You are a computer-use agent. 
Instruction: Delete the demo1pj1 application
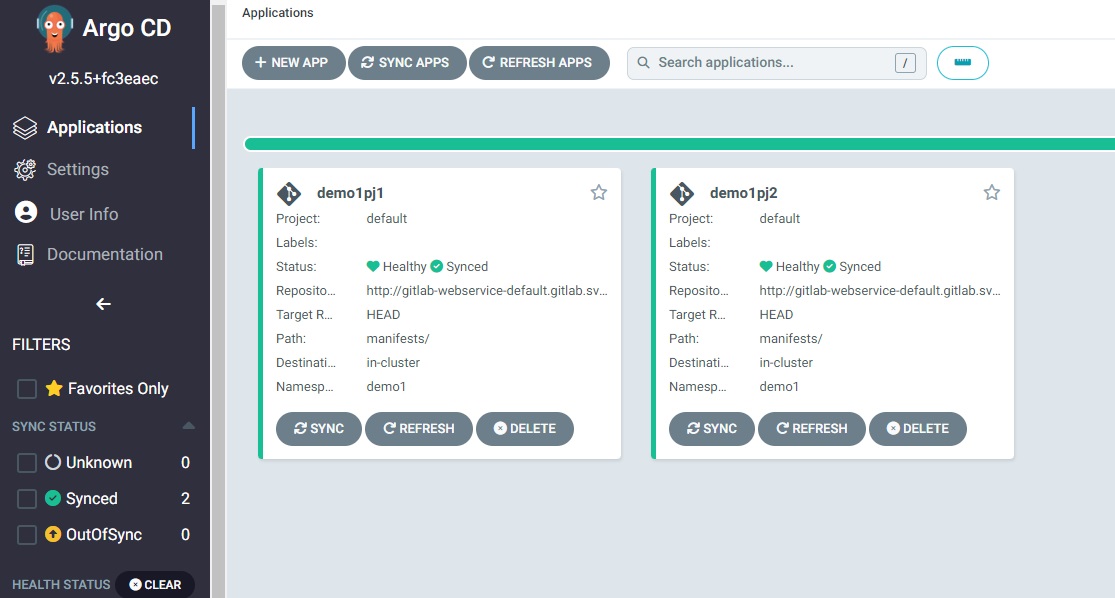525,429
